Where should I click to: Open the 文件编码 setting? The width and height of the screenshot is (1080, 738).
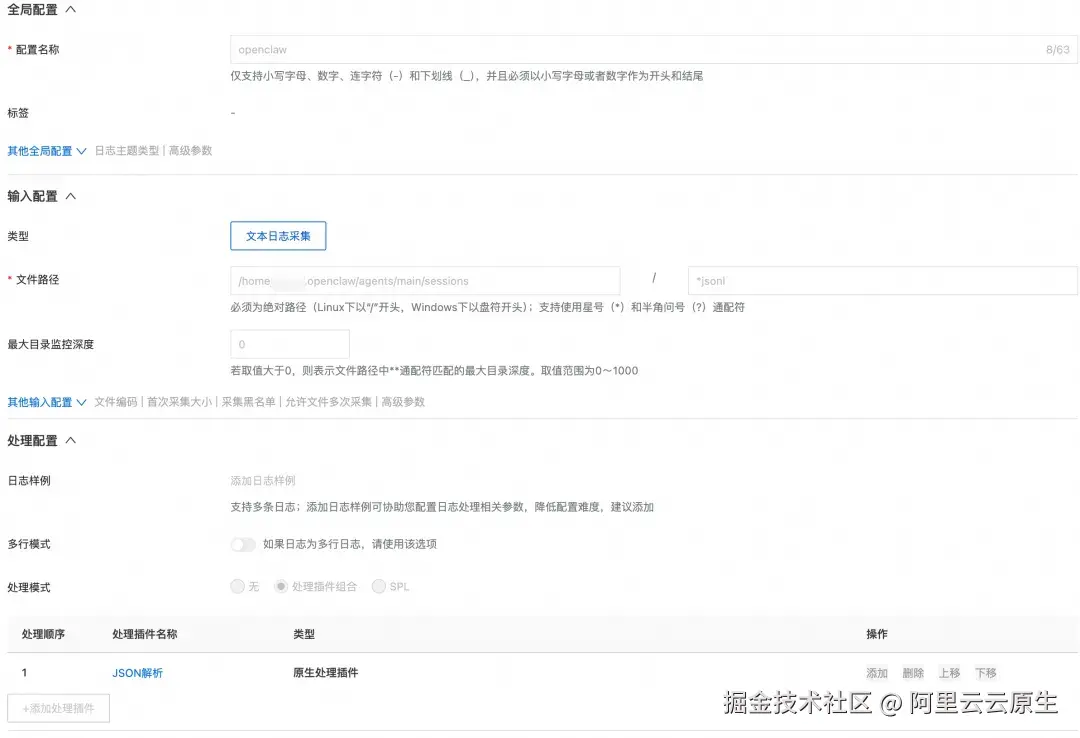click(115, 402)
